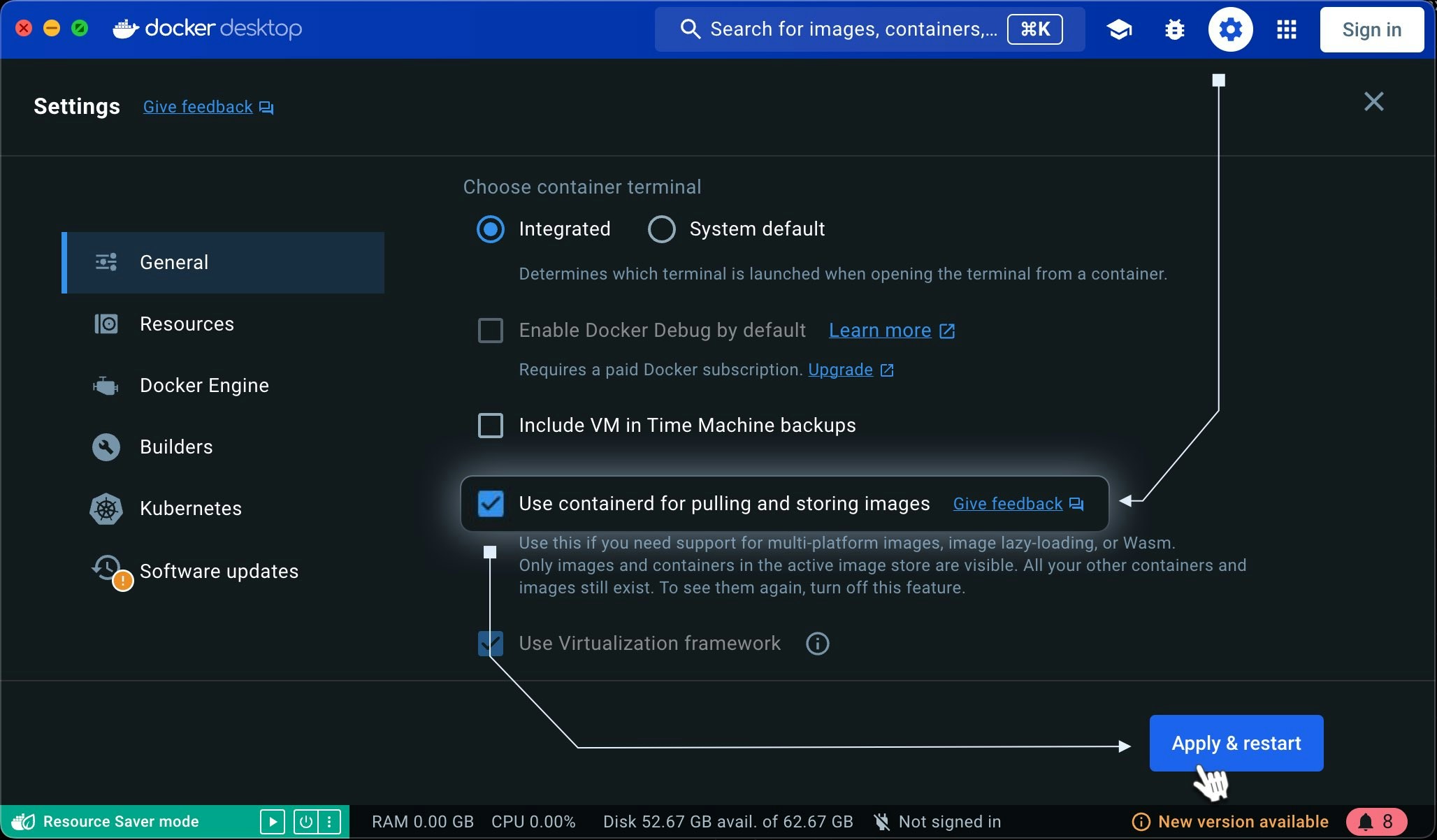Click the Apply & restart button
The width and height of the screenshot is (1437, 840).
[x=1236, y=743]
